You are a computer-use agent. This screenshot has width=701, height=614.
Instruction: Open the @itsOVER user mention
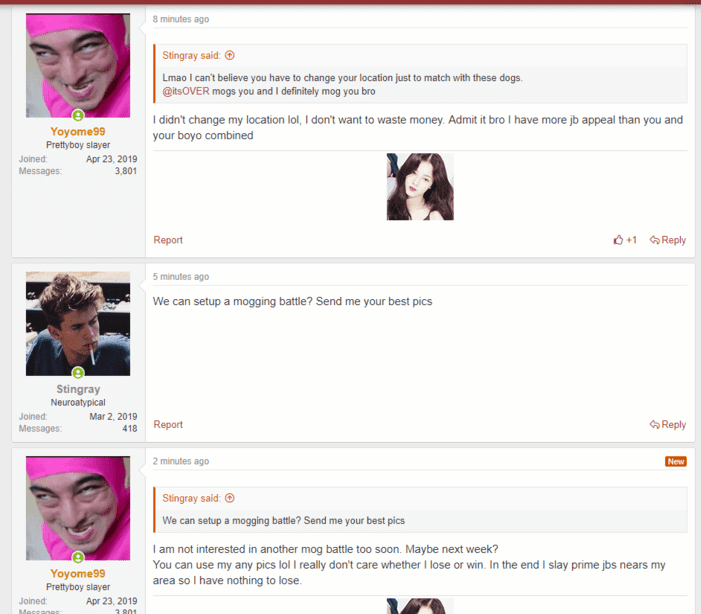(186, 92)
